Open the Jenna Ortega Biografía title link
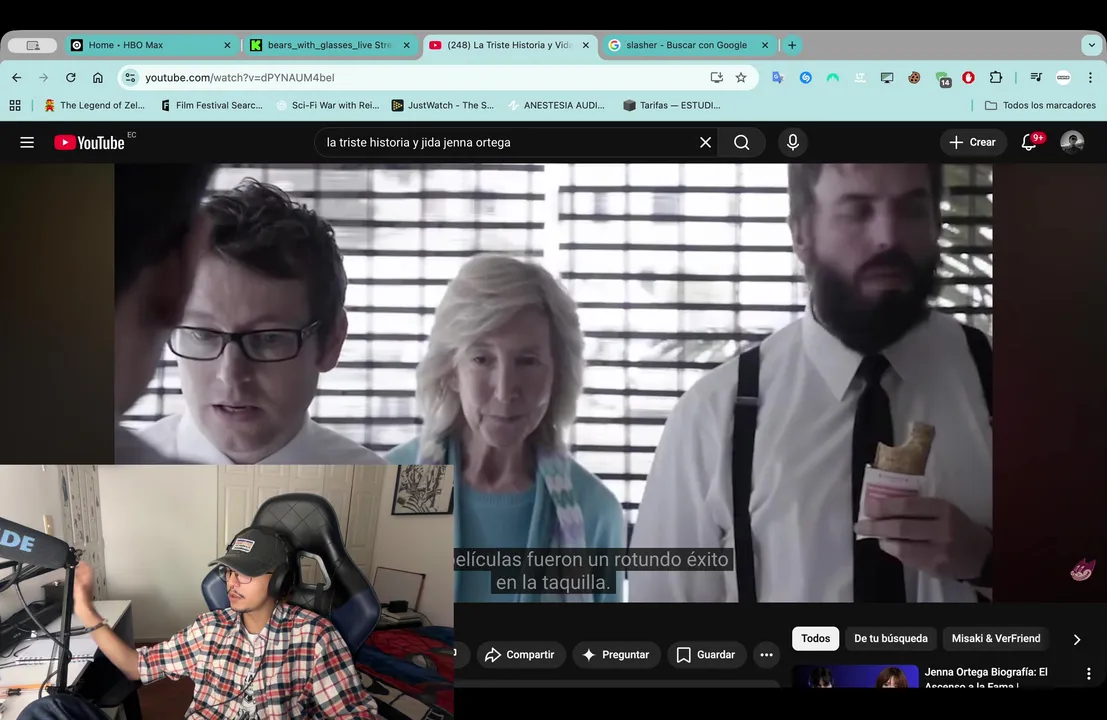 click(986, 678)
